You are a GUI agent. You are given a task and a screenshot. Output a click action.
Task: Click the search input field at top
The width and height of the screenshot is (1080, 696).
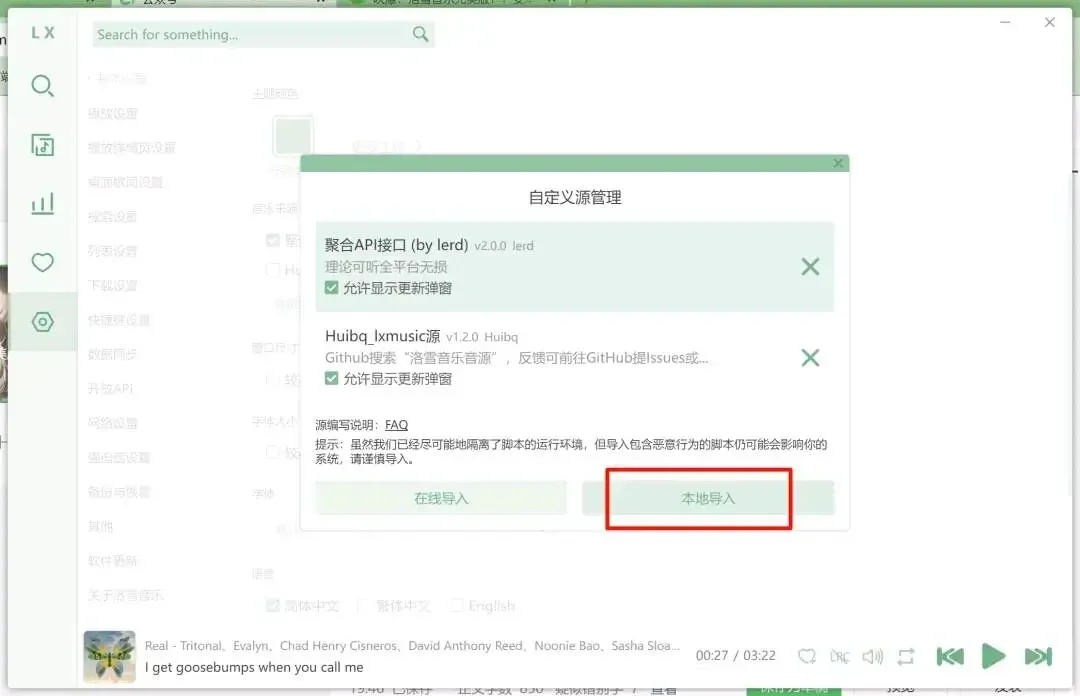pyautogui.click(x=250, y=34)
